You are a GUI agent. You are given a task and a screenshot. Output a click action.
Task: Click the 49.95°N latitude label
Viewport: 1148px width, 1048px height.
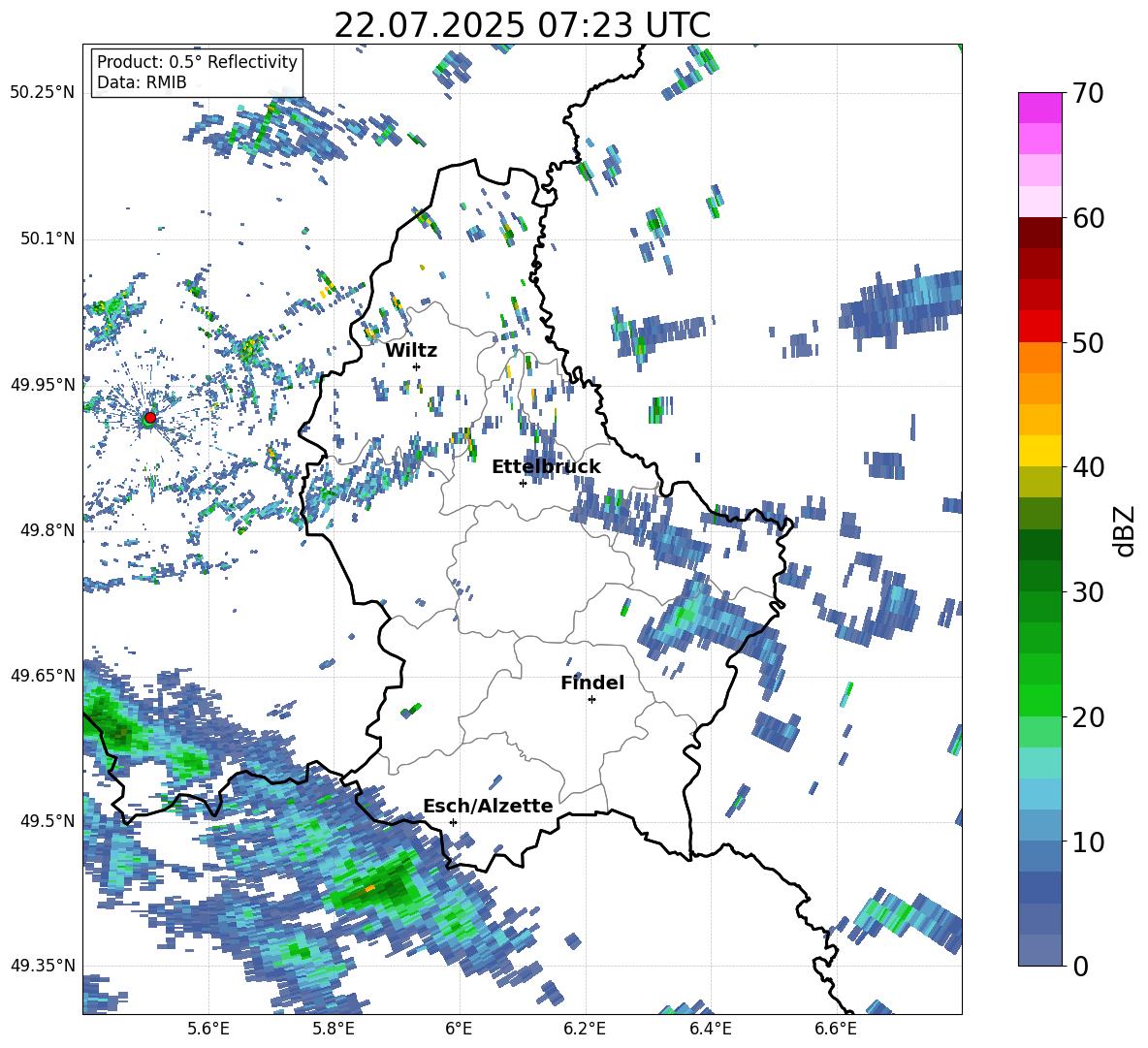click(43, 385)
